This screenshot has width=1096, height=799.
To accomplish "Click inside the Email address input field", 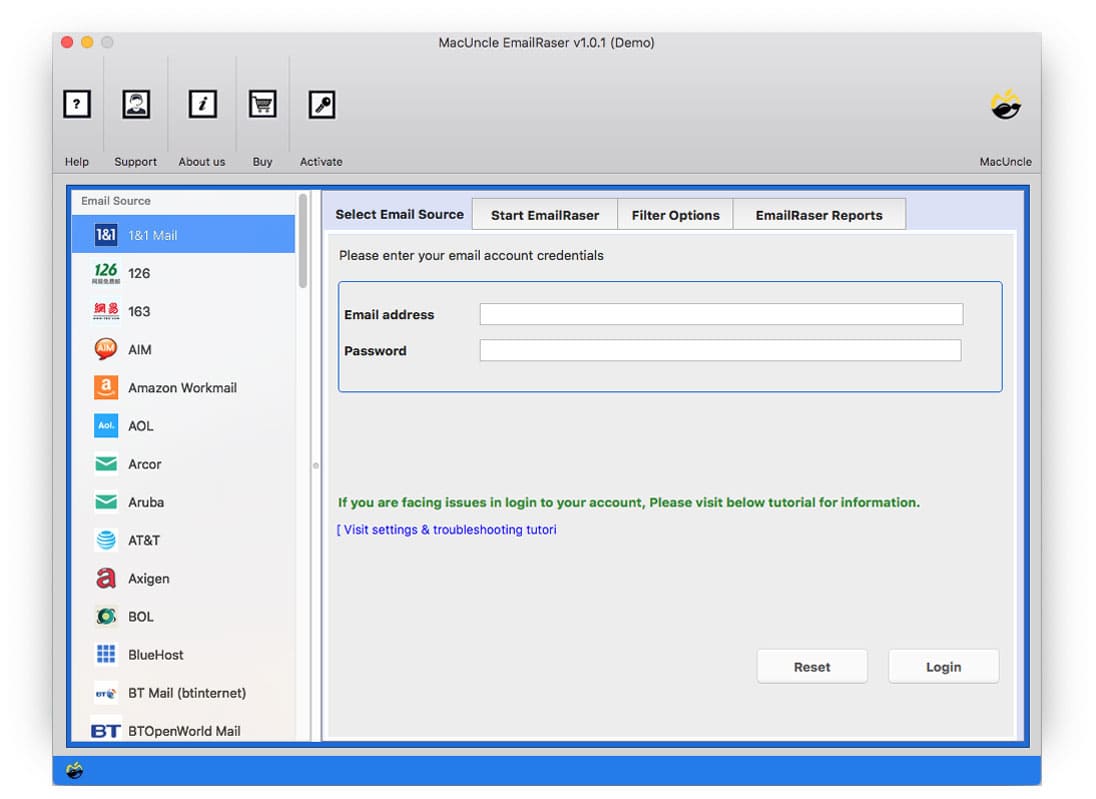I will point(720,313).
